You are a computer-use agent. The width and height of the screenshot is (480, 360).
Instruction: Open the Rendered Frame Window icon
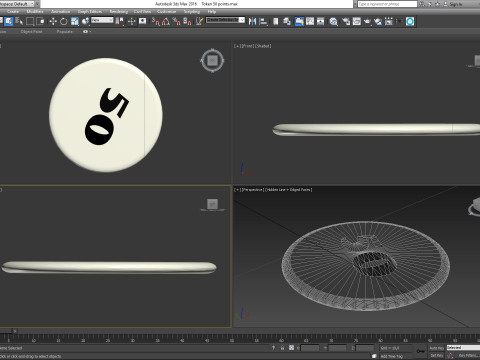[356, 22]
